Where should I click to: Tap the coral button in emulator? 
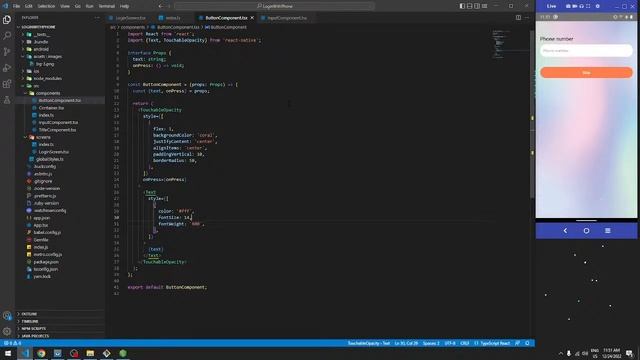(x=586, y=73)
